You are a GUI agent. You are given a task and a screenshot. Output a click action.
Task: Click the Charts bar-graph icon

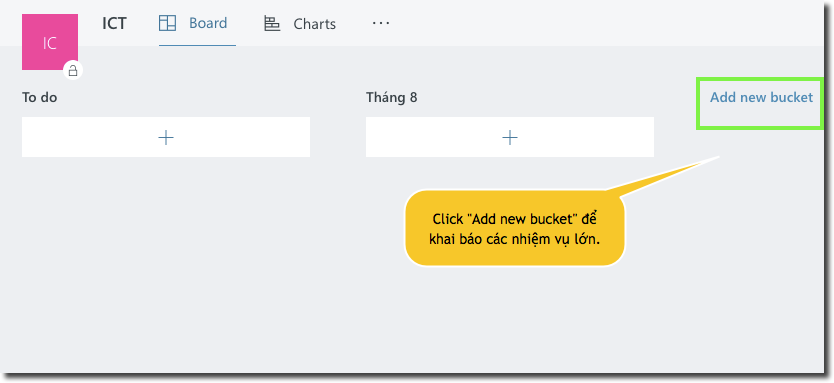(x=272, y=24)
